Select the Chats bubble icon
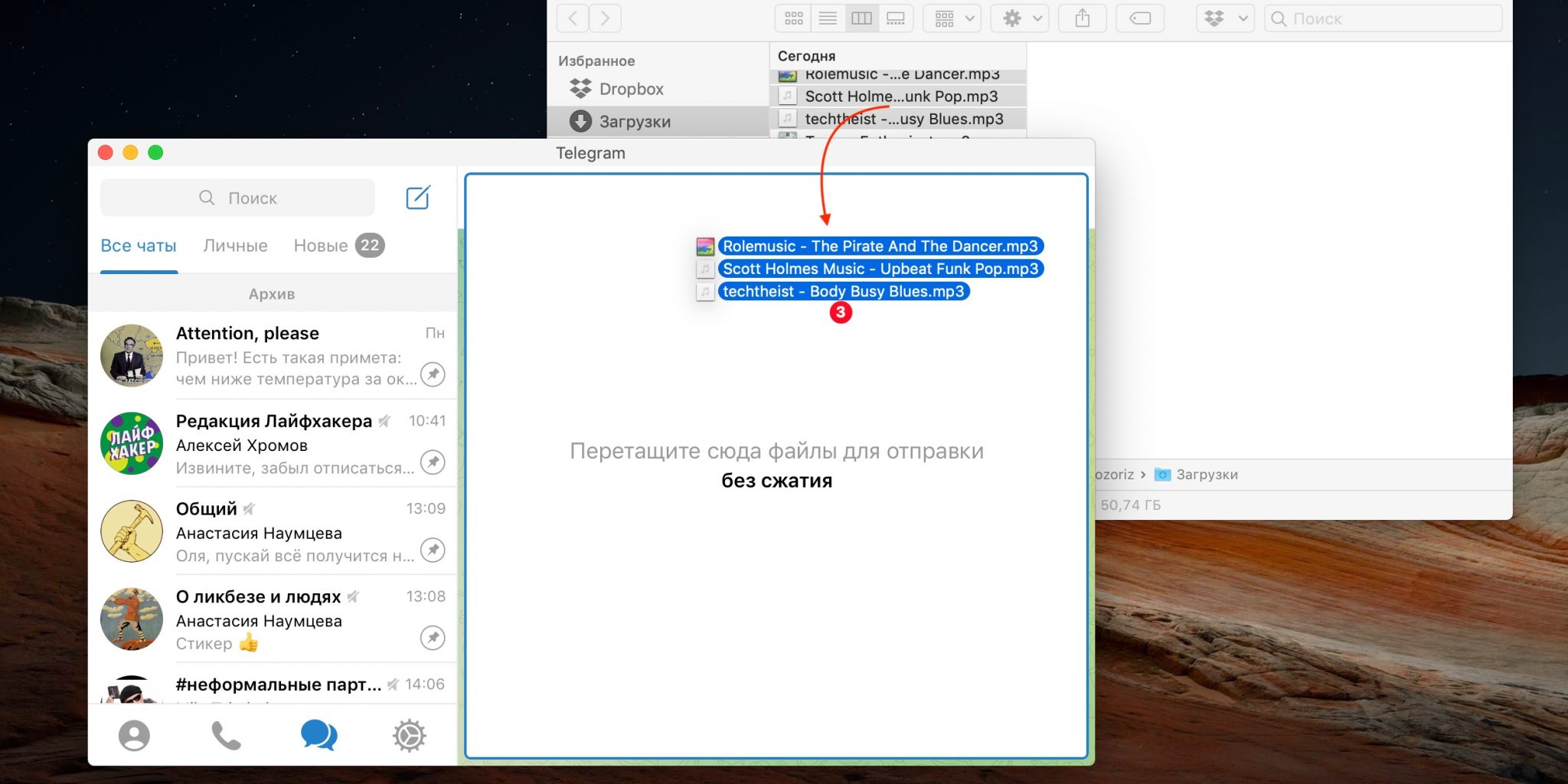Screen dimensions: 1568x784 [x=318, y=736]
